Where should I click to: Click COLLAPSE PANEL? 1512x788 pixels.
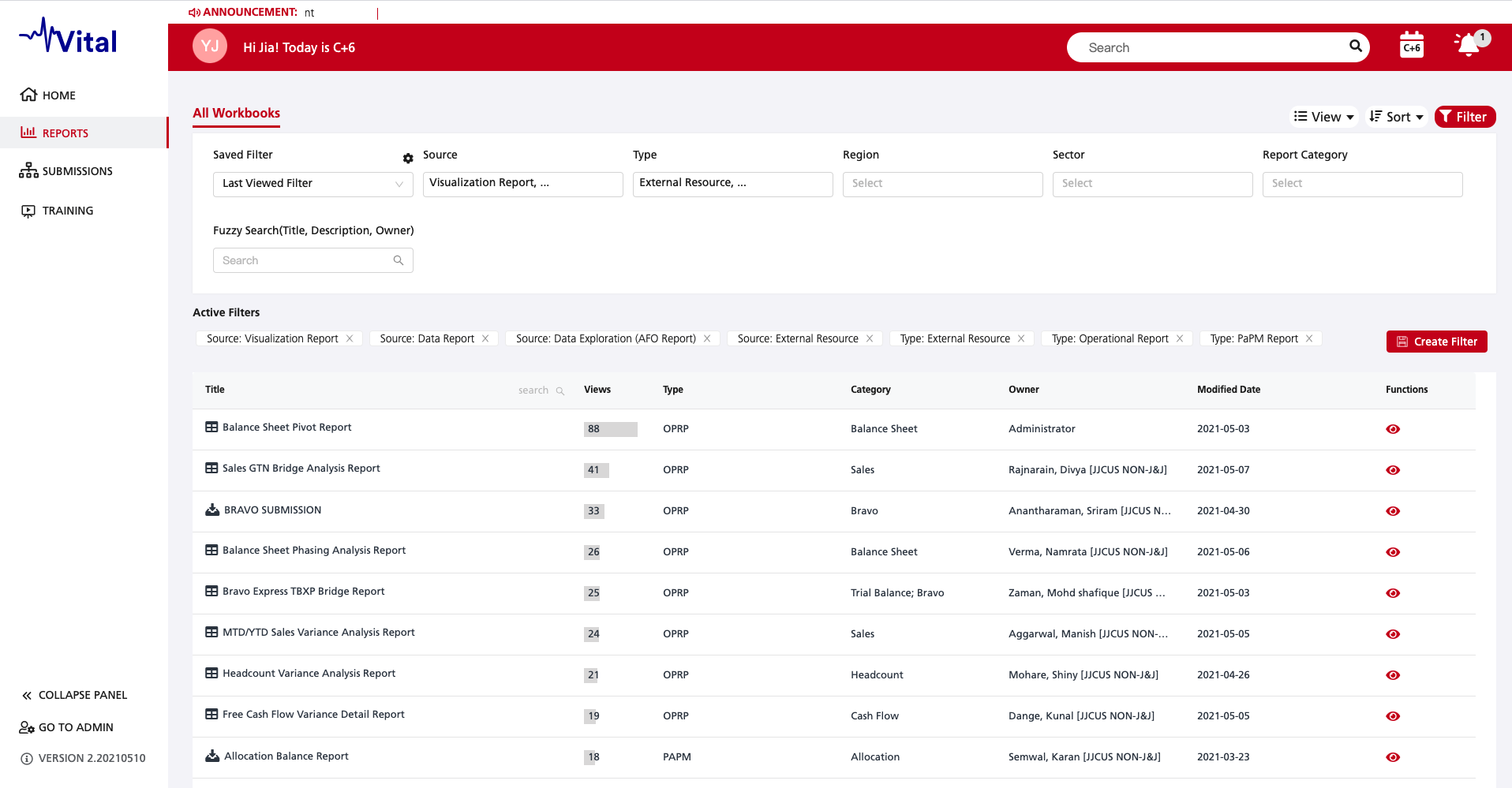click(x=75, y=695)
